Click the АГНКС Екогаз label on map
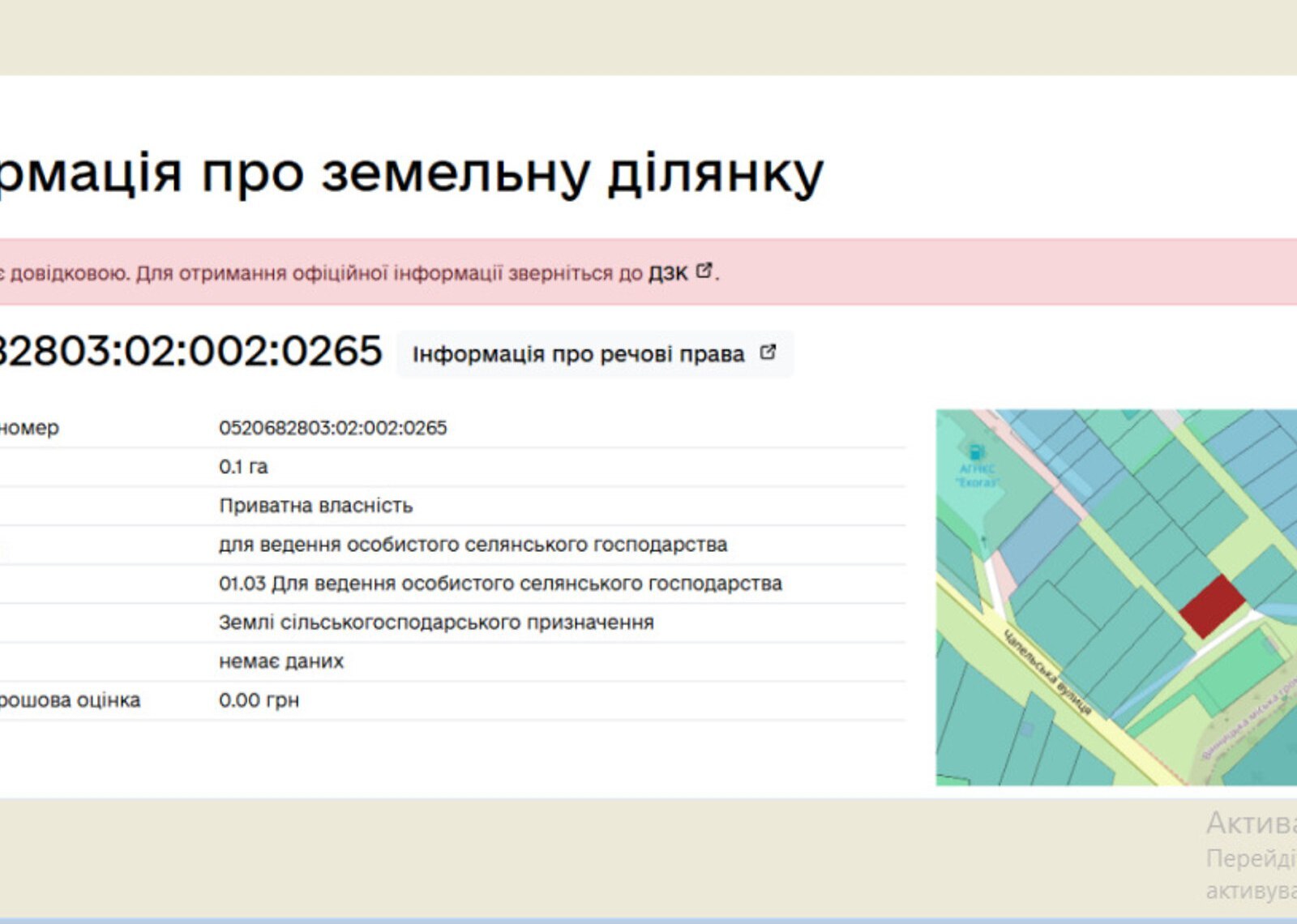 click(977, 475)
